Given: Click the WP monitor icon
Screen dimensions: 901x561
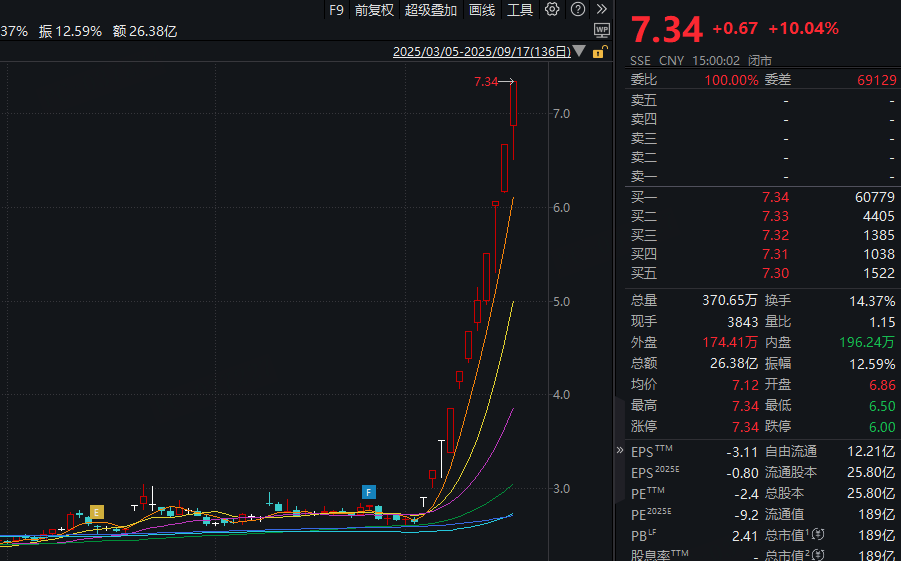Looking at the screenshot, I should (x=601, y=31).
